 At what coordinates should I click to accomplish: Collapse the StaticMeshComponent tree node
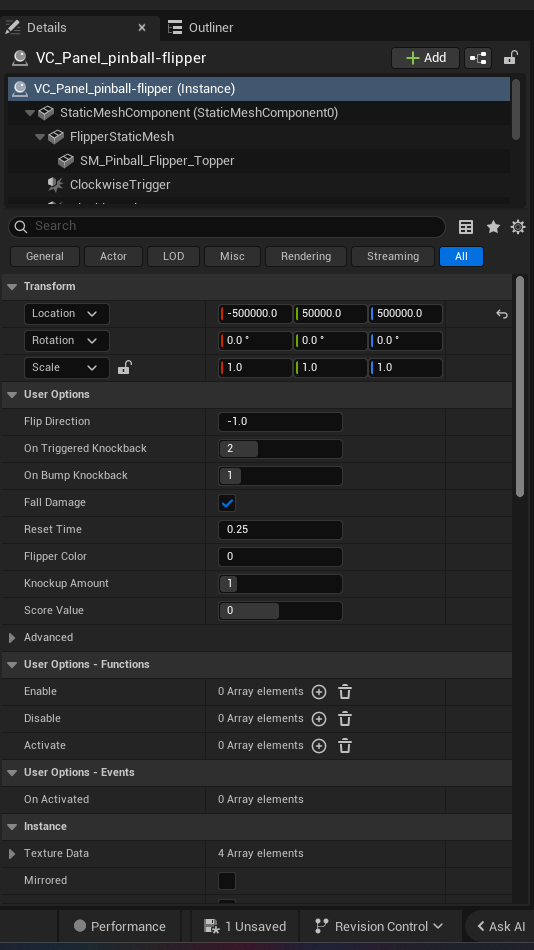[30, 113]
